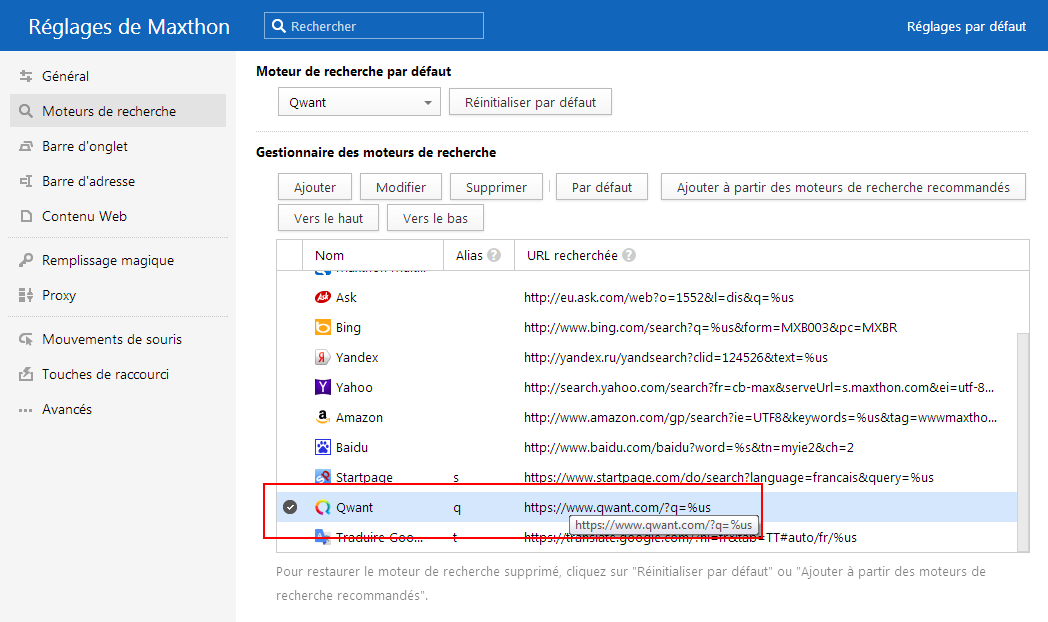Click the Ajouter button
The height and width of the screenshot is (622, 1048).
tap(315, 187)
